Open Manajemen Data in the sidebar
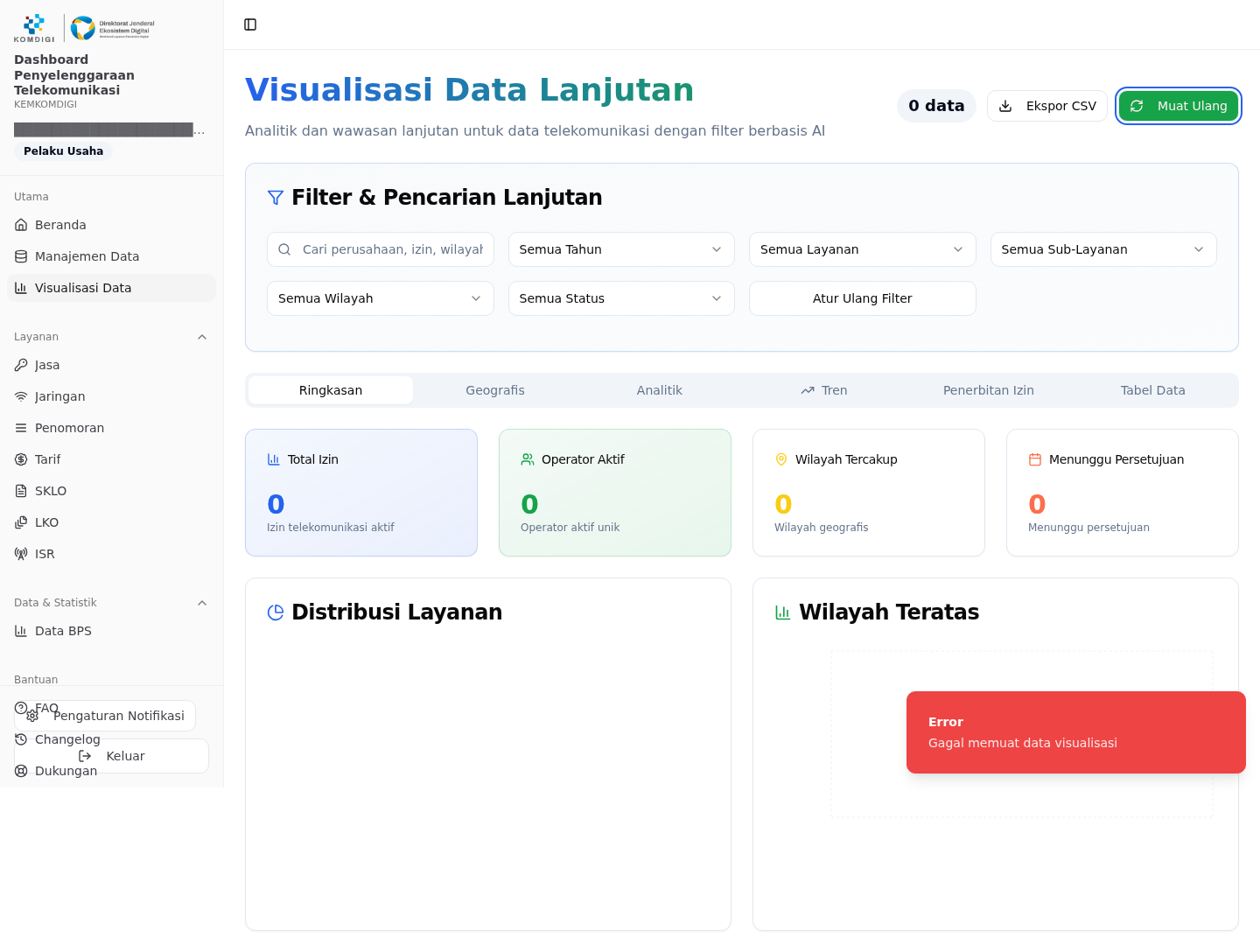This screenshot has height=952, width=1260. coord(111,256)
